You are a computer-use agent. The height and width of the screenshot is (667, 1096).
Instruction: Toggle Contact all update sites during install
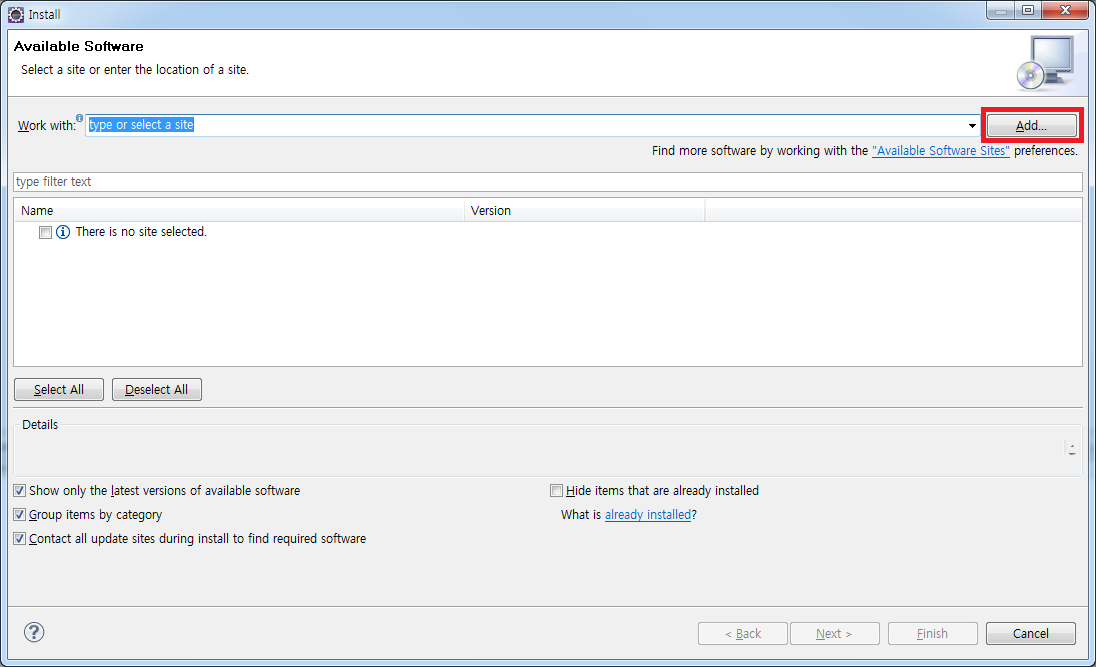coord(20,539)
